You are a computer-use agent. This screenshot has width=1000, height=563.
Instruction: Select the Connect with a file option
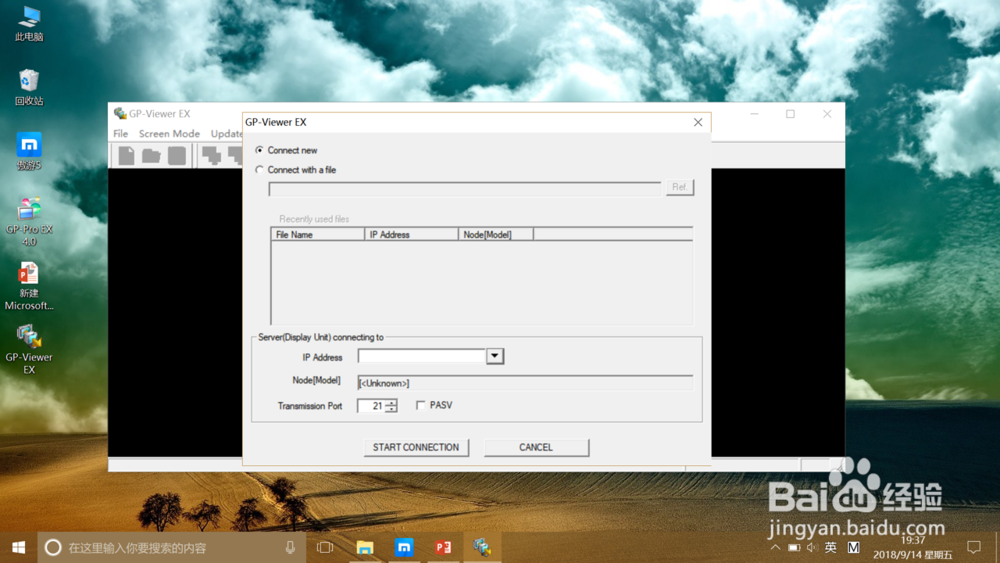[x=259, y=170]
